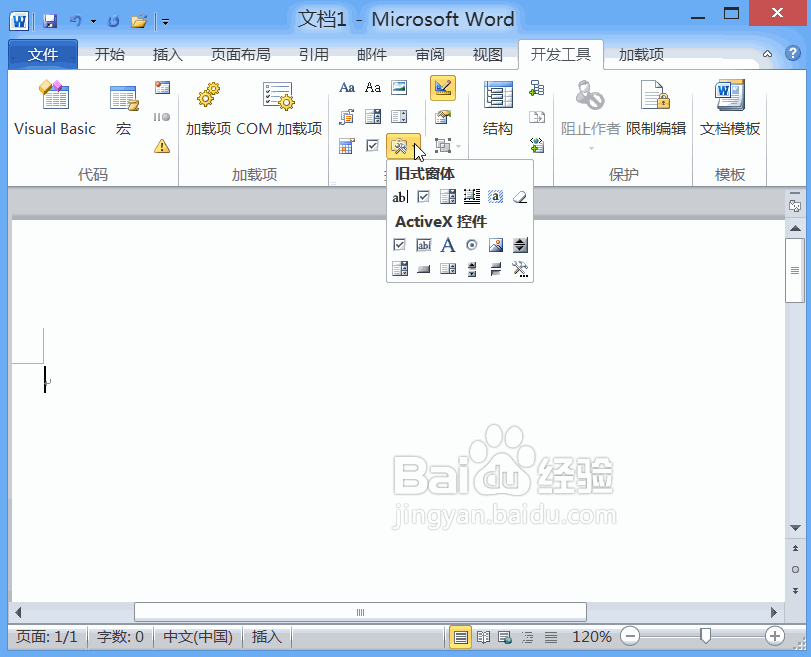This screenshot has height=657, width=811.
Task: Save document from quick access toolbar
Action: 50,21
